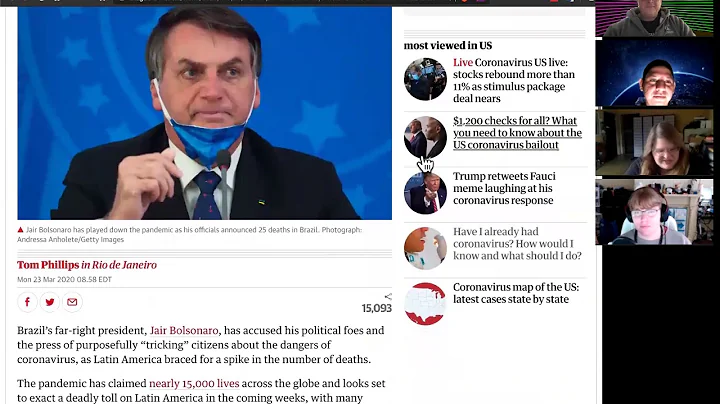Open 'Have I already had coronavirus?' headline
Viewport: 720px width, 404px height.
[x=517, y=244]
